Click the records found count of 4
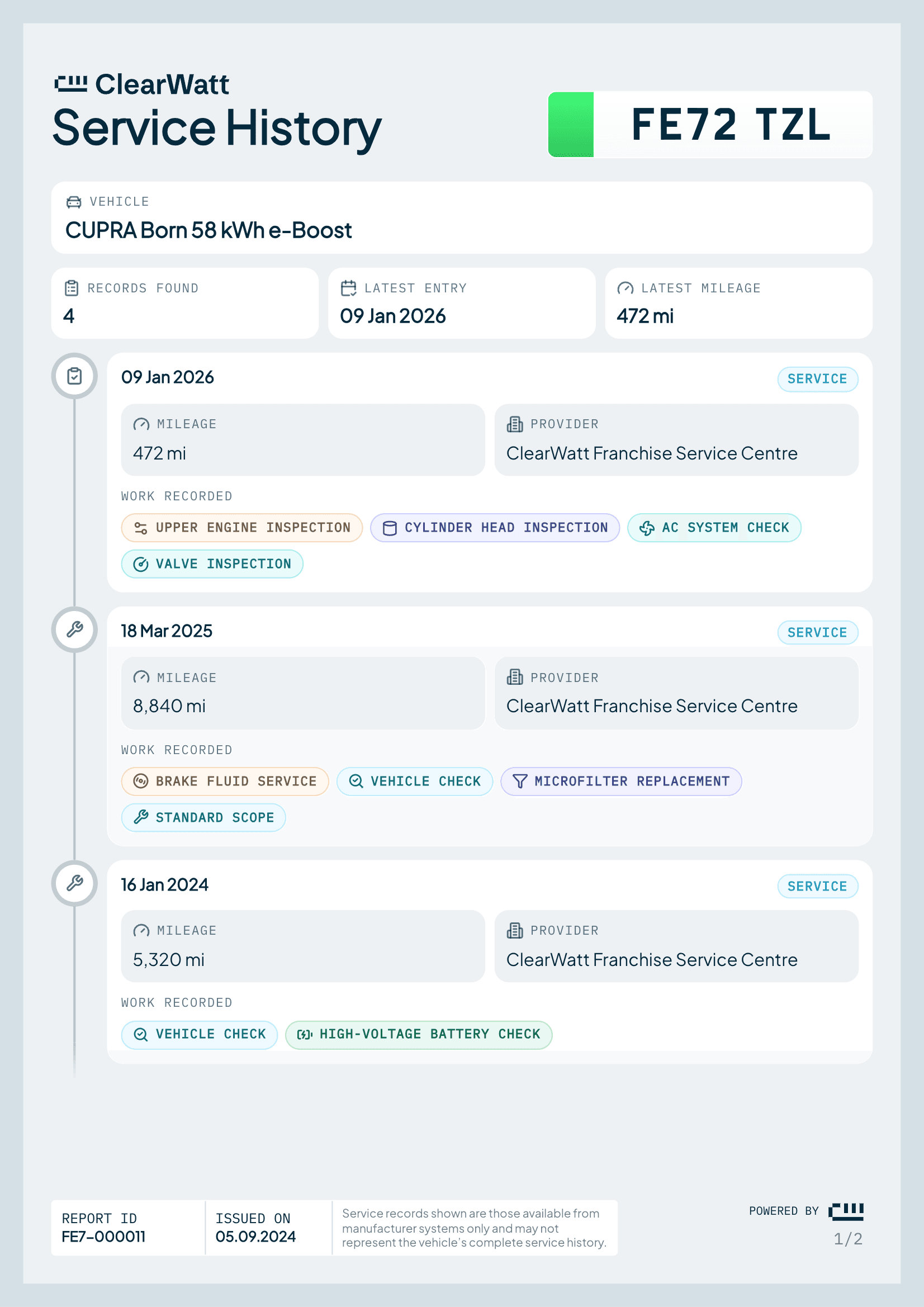924x1307 pixels. point(69,316)
